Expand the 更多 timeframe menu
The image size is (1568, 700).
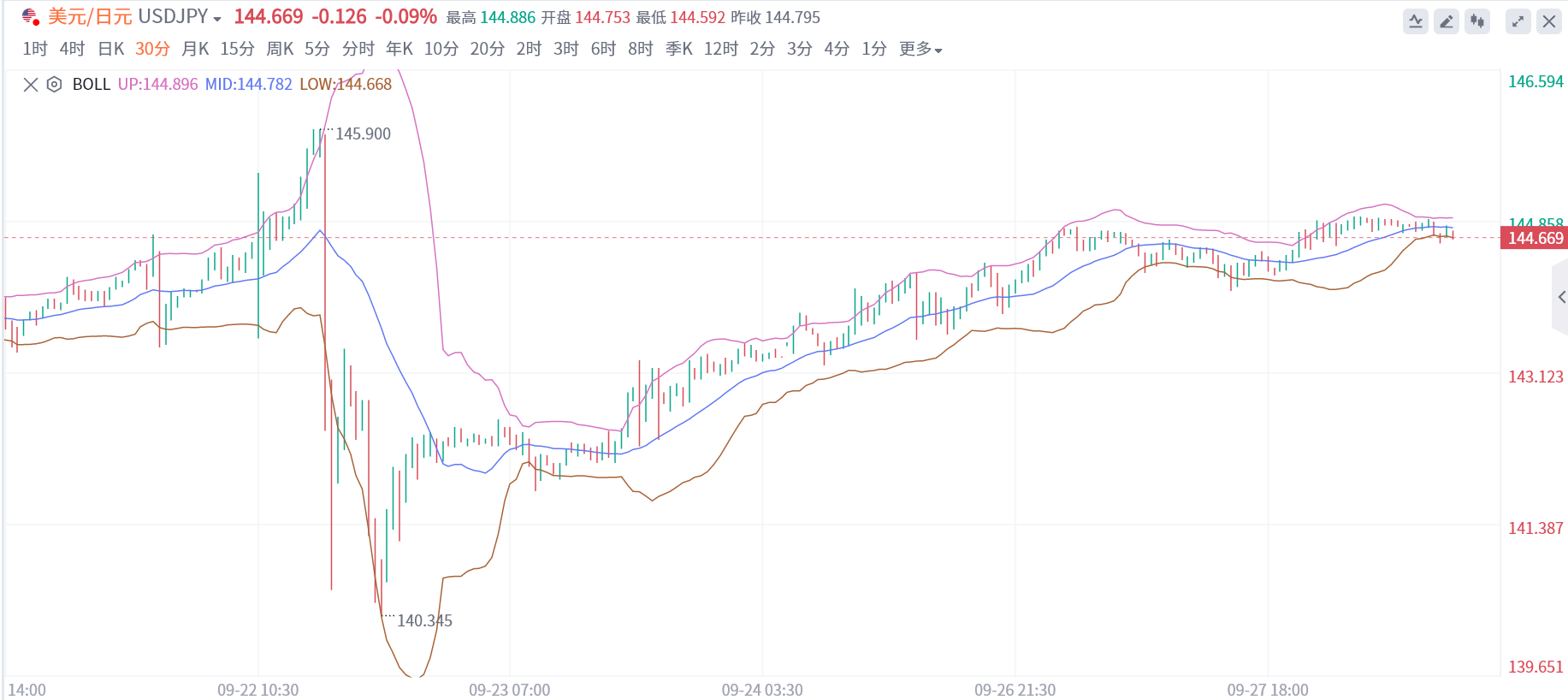point(920,49)
